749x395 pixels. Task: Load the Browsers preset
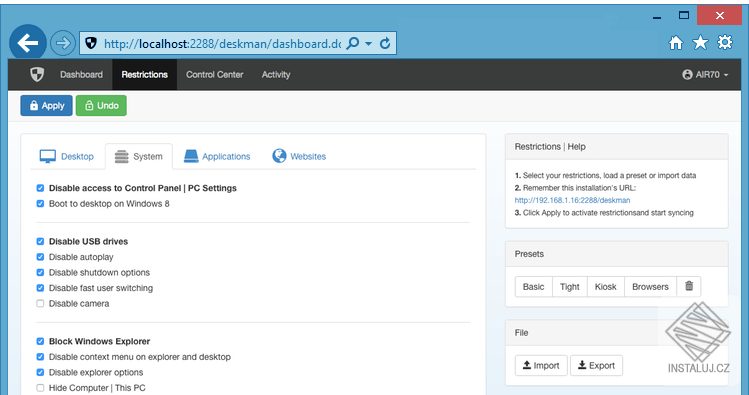coord(650,287)
